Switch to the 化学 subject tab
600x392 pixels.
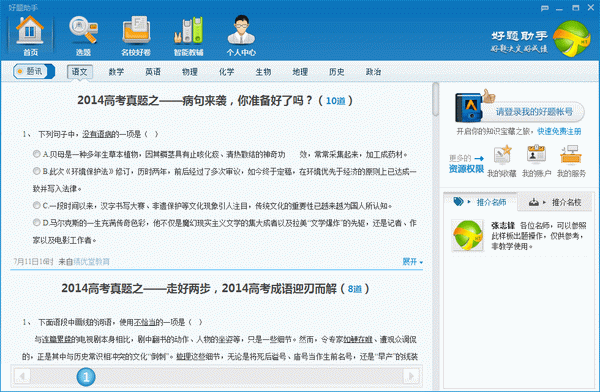(x=227, y=72)
